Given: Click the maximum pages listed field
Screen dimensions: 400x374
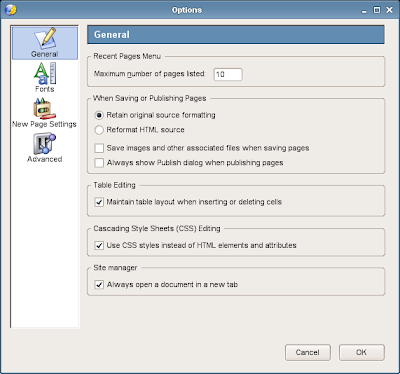Looking at the screenshot, I should pos(228,74).
